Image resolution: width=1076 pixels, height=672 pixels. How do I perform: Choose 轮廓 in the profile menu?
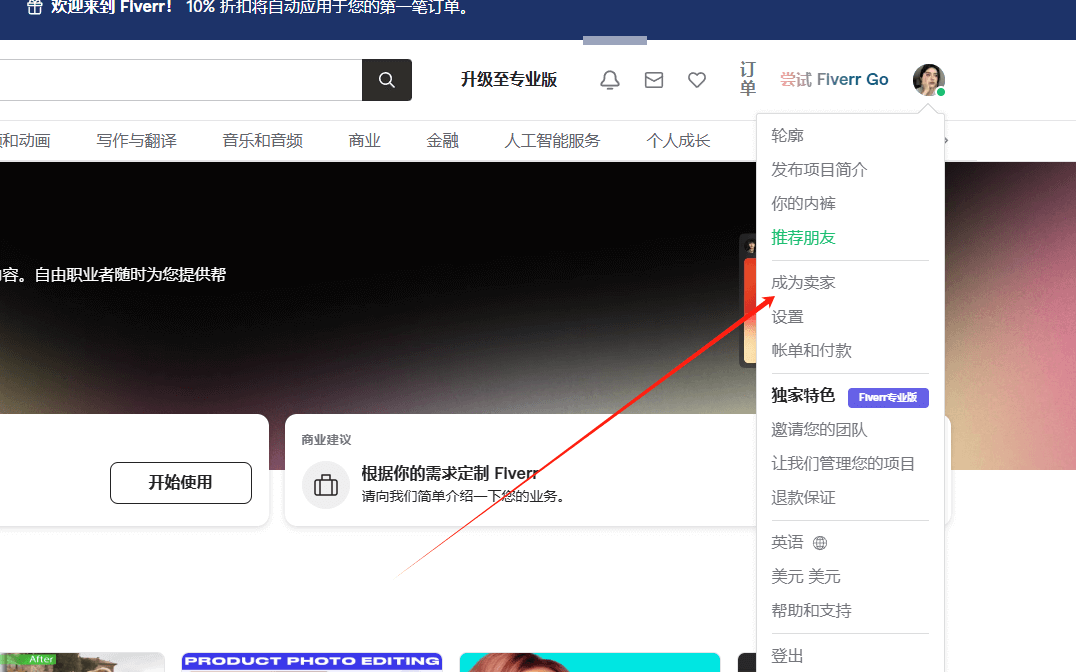[787, 135]
